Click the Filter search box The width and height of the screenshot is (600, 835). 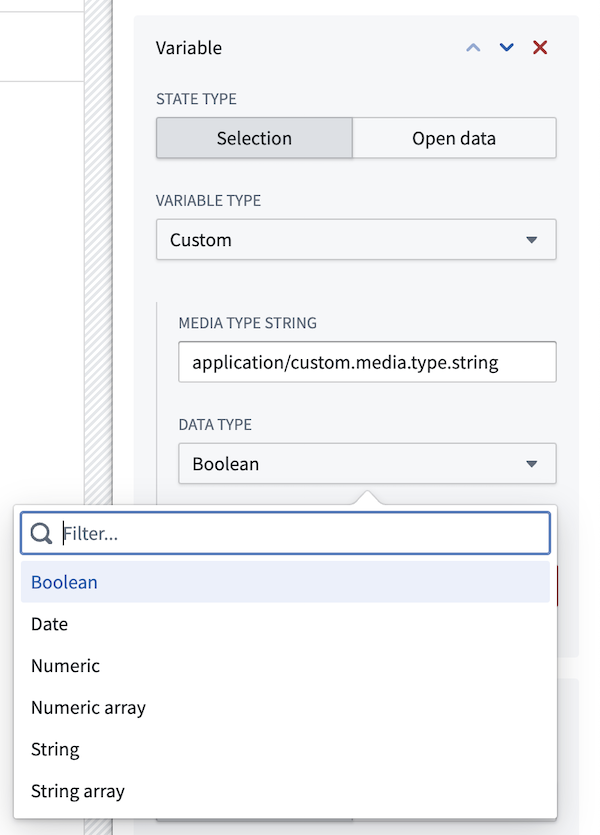coord(285,533)
